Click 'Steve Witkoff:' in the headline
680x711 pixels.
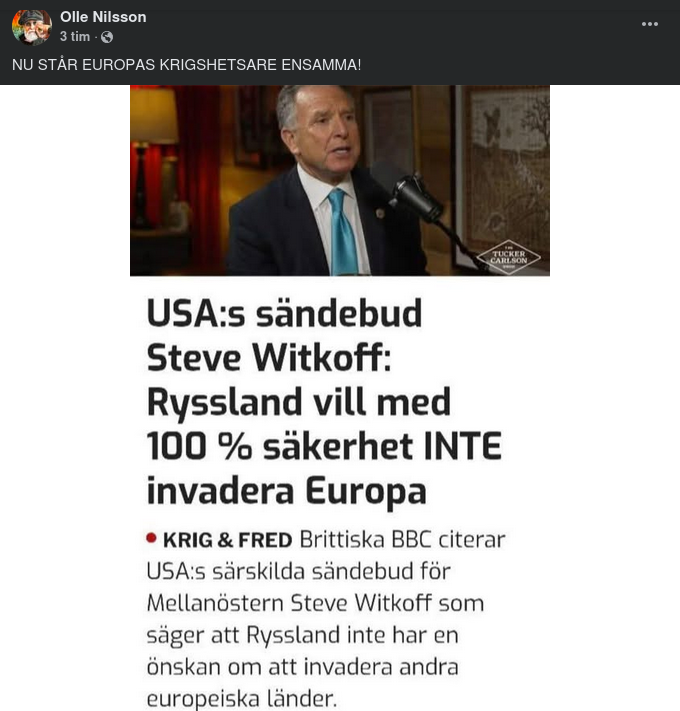[269, 357]
